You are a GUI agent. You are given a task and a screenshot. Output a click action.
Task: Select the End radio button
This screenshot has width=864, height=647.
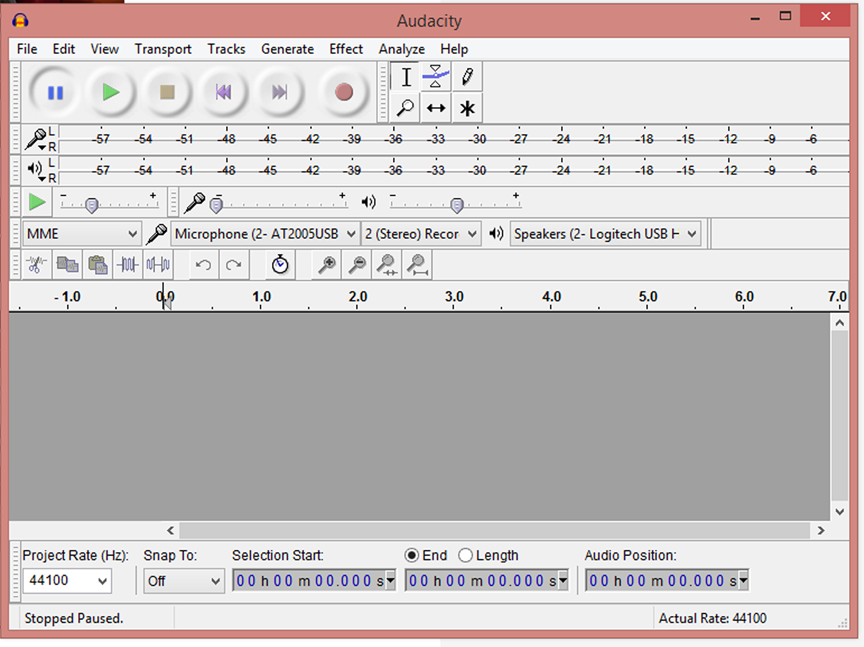point(411,556)
